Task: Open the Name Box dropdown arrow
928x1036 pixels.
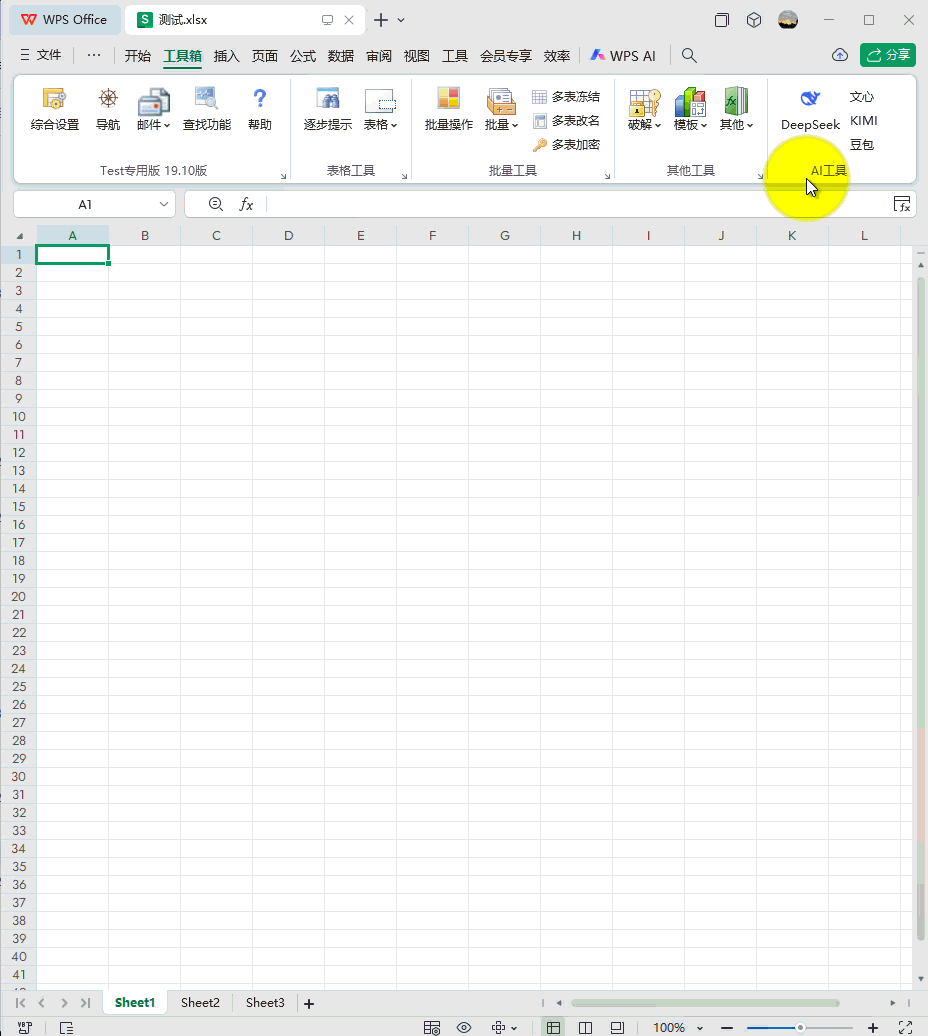Action: [x=164, y=204]
